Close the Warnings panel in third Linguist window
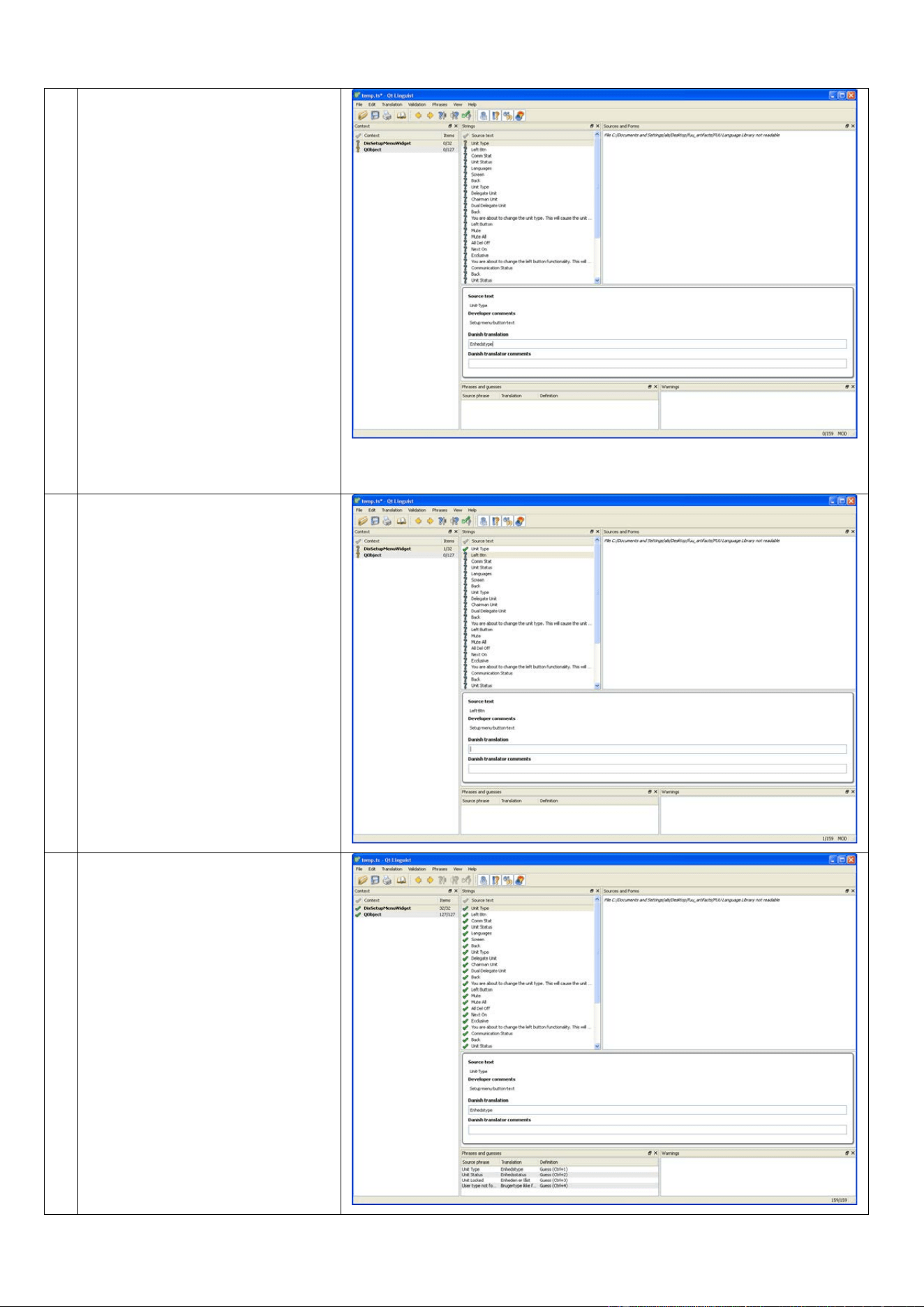 point(853,1153)
